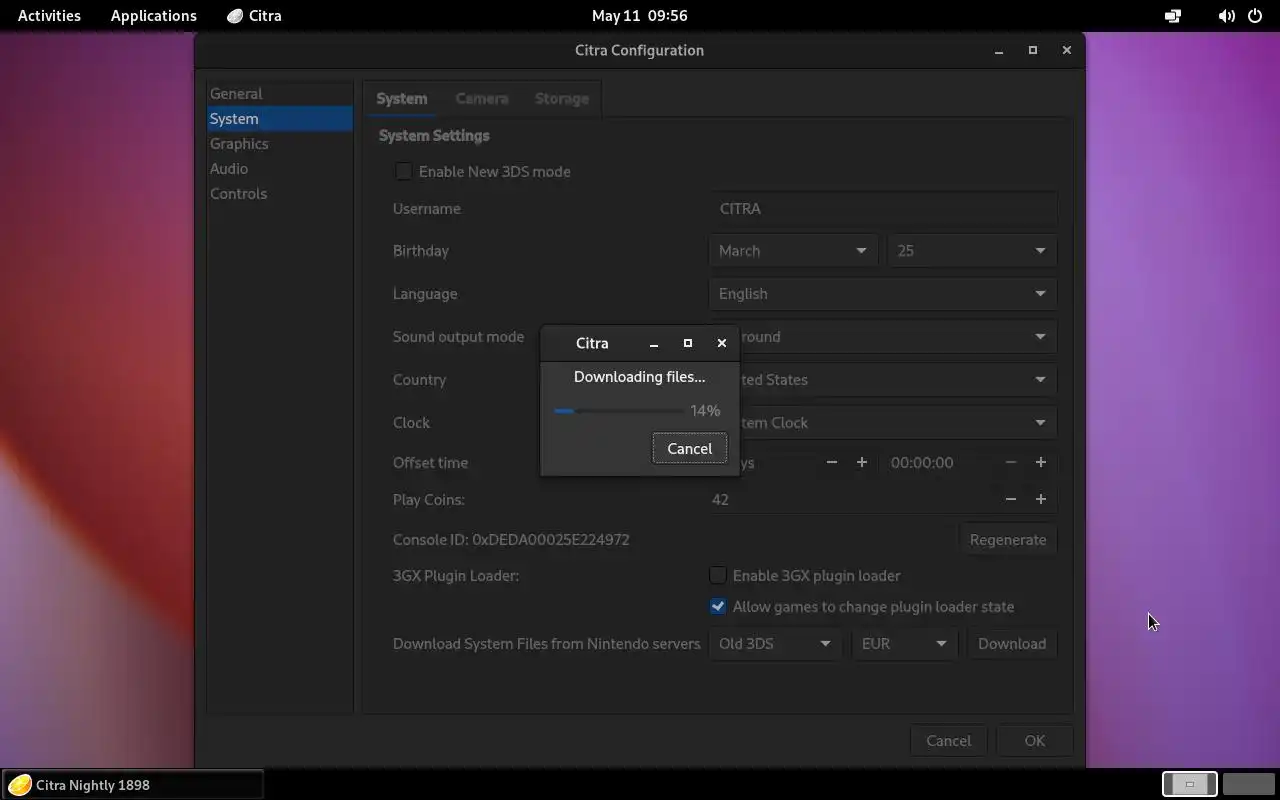The image size is (1280, 800).
Task: Open the EUR region dropdown
Action: tap(905, 644)
